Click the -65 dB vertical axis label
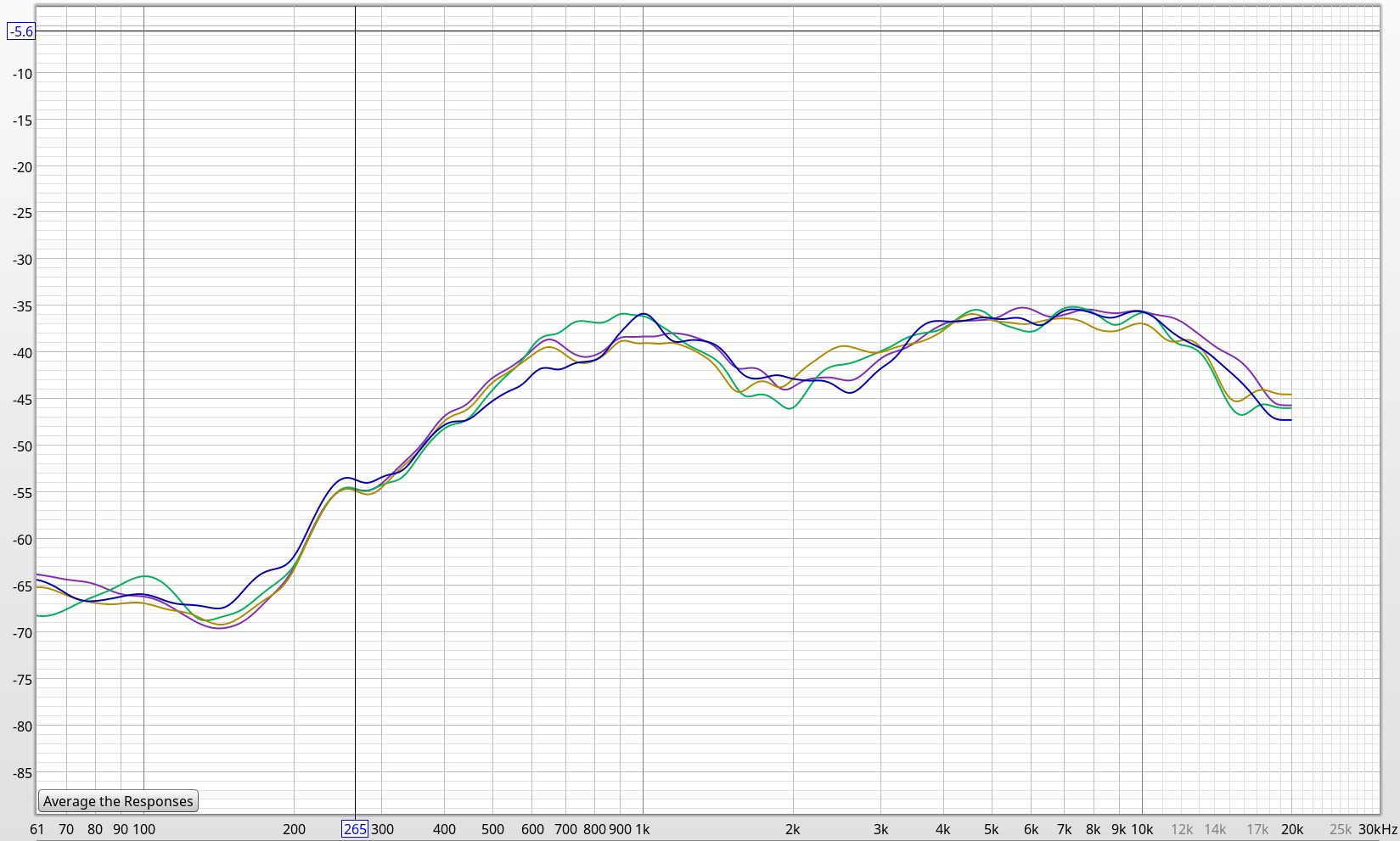This screenshot has width=1400, height=841. coord(23,586)
